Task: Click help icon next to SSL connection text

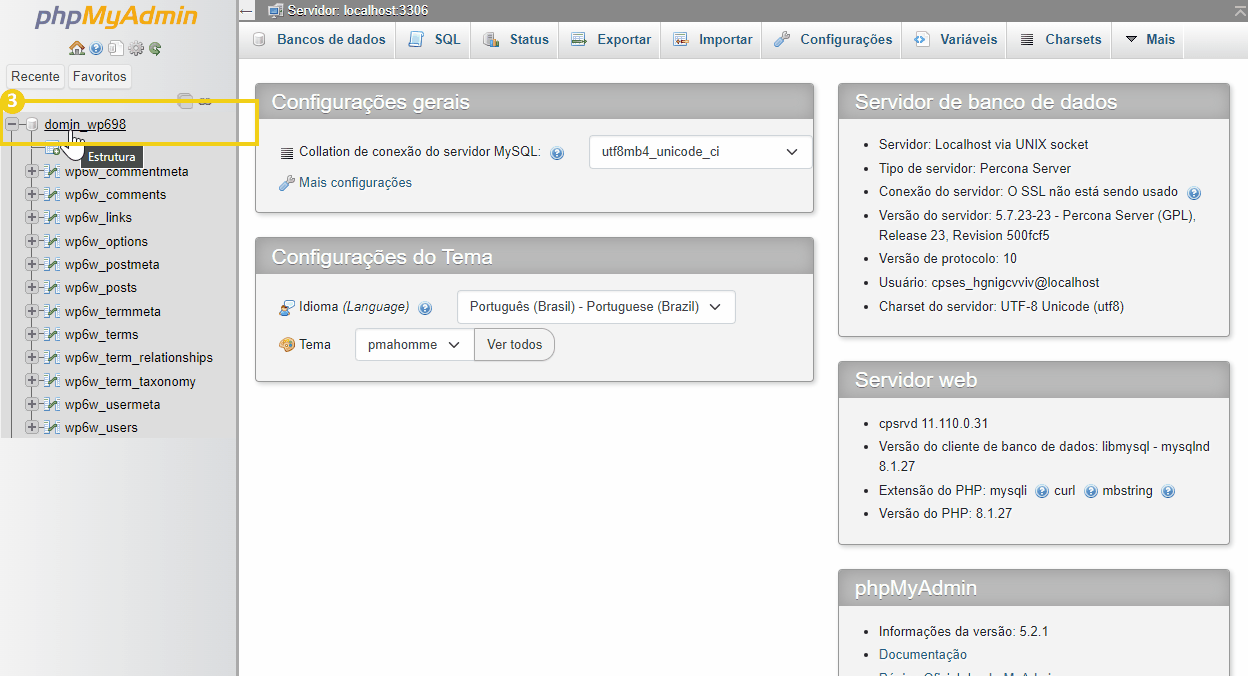Action: pyautogui.click(x=1194, y=193)
